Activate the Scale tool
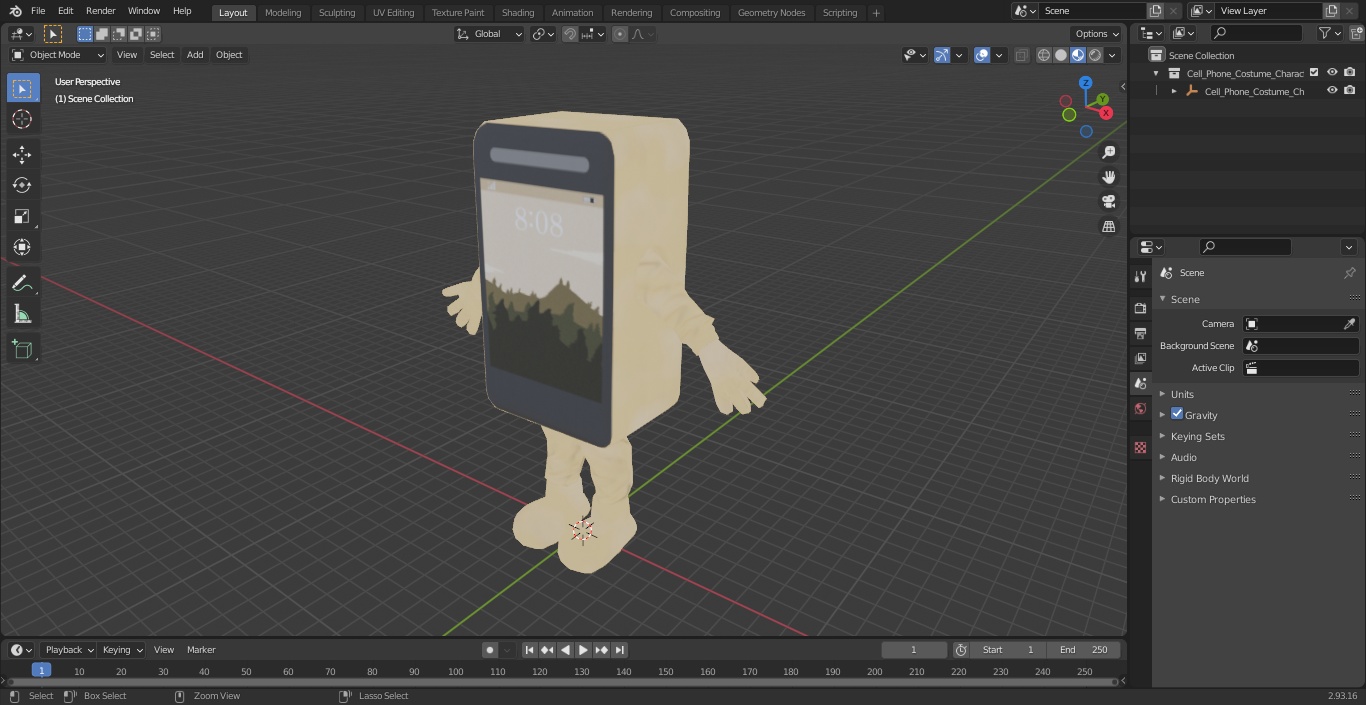 click(22, 216)
